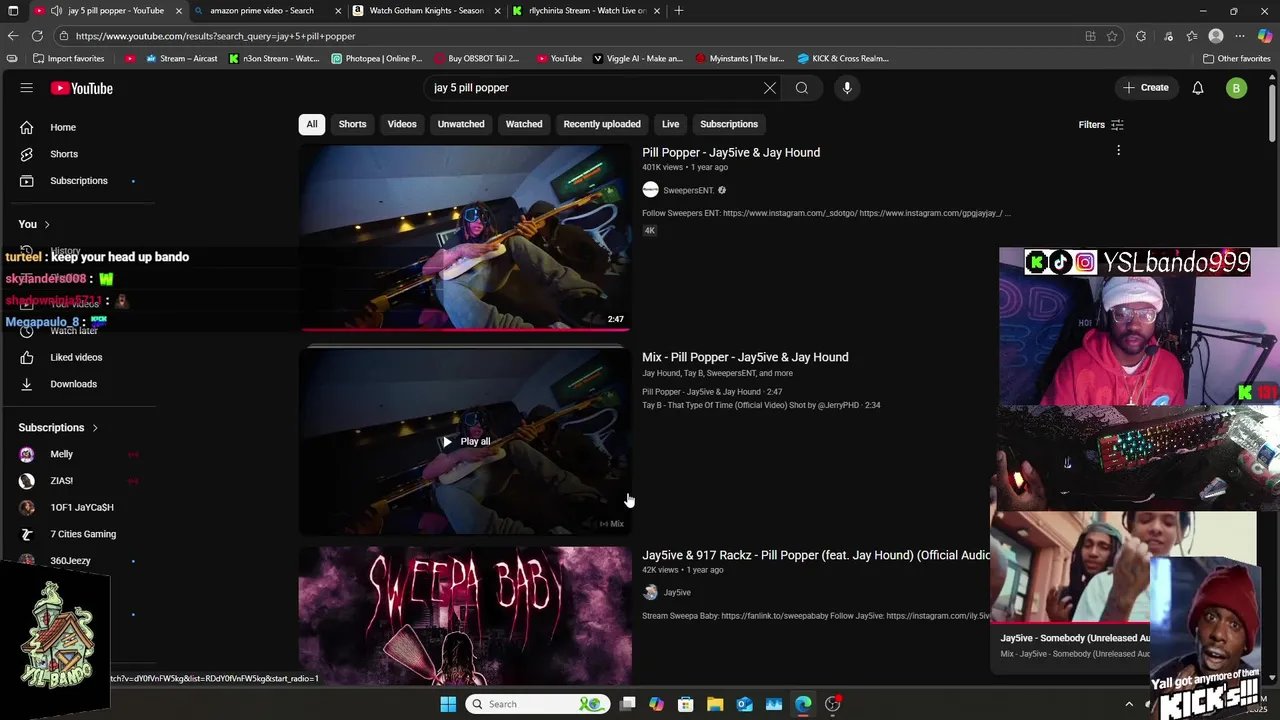Switch to the Watch Gotham Knights tab
The height and width of the screenshot is (720, 1280).
click(x=426, y=11)
